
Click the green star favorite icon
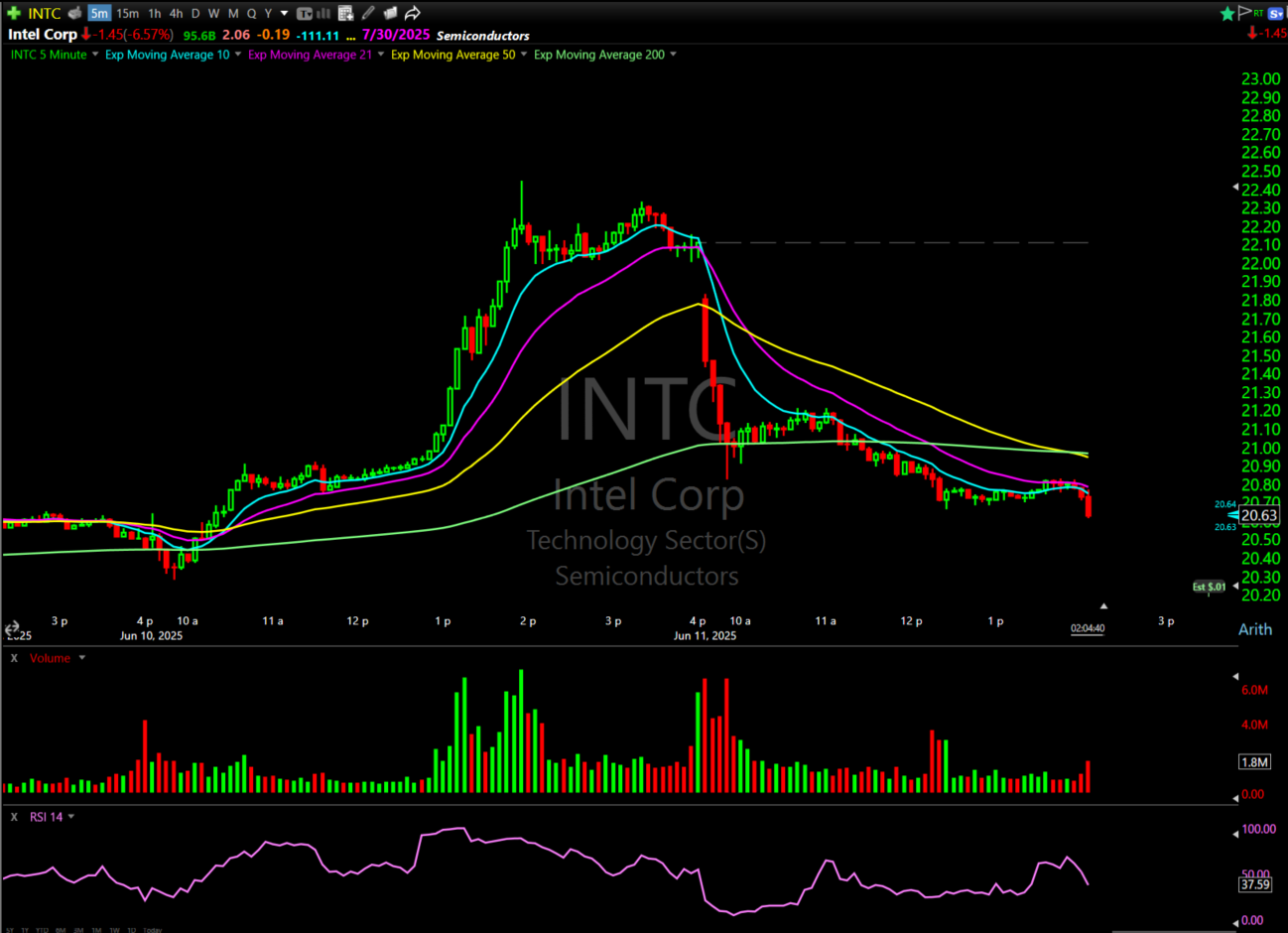[1227, 13]
